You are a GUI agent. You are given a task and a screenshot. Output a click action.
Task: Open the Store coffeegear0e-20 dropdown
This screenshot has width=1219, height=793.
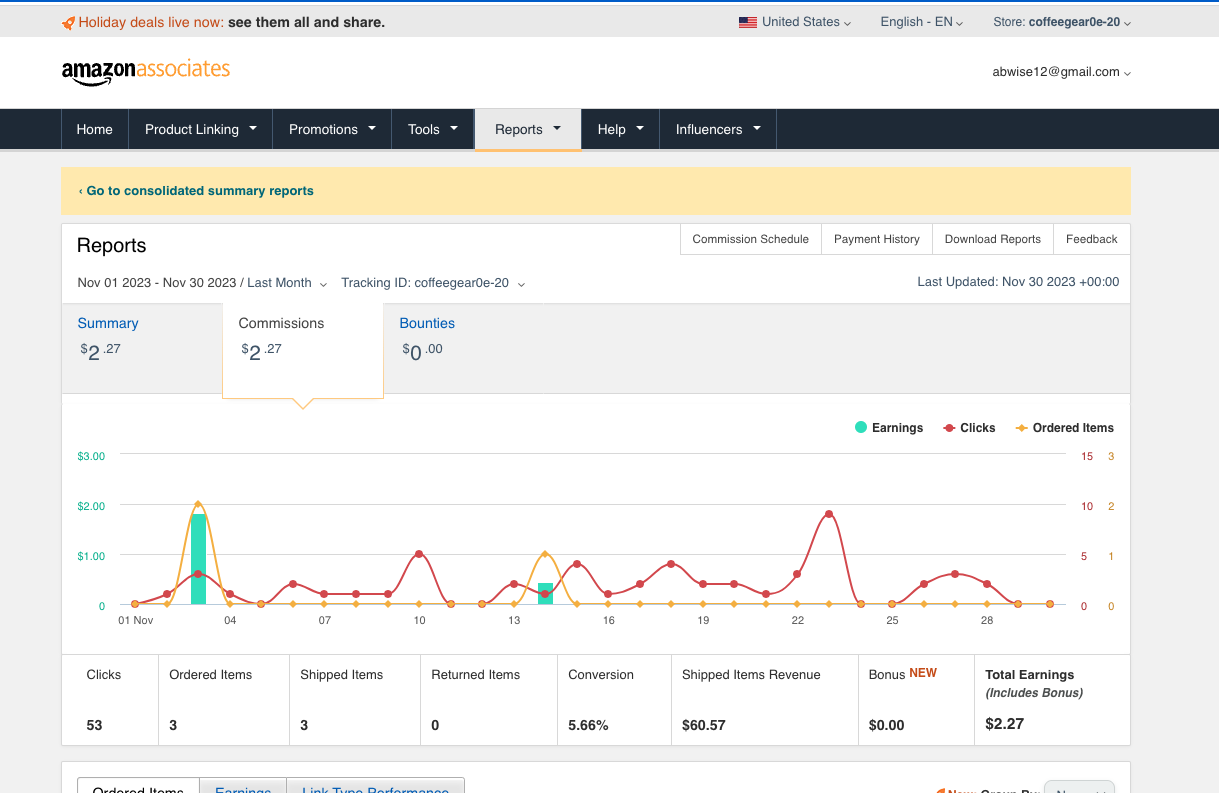pyautogui.click(x=1062, y=22)
